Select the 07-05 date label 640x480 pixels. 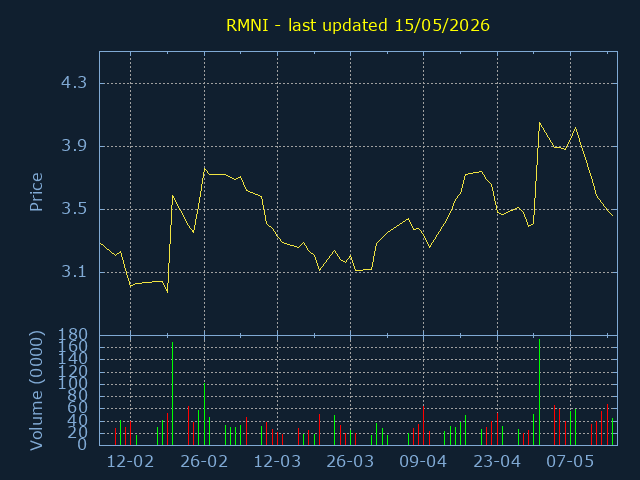(x=570, y=462)
